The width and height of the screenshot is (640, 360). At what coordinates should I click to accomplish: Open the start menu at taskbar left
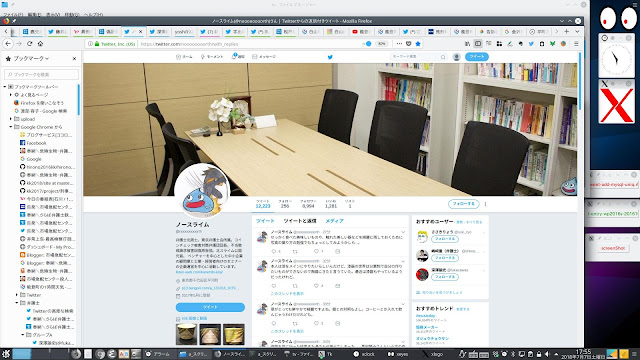point(5,353)
